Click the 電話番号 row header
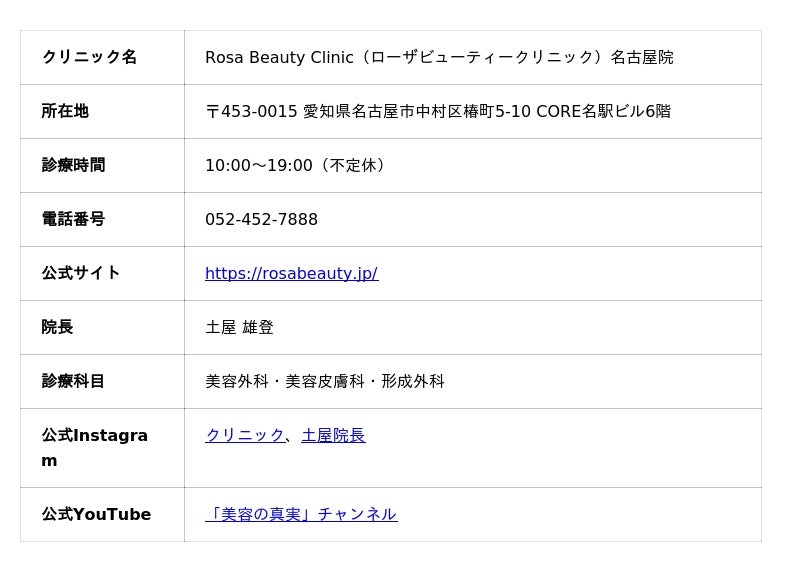The image size is (800, 572). [x=73, y=219]
